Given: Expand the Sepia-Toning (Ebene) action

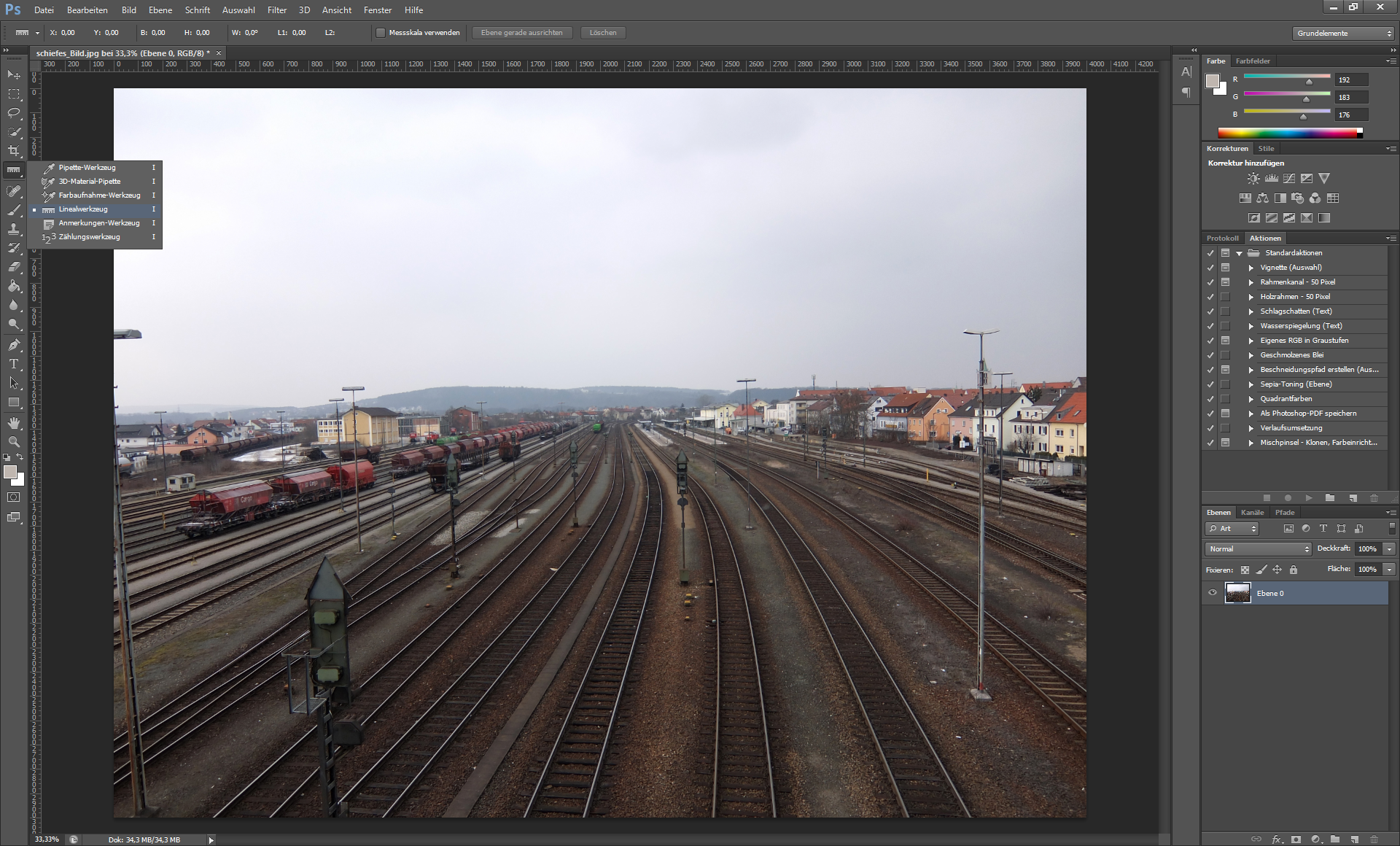Looking at the screenshot, I should tap(1251, 384).
